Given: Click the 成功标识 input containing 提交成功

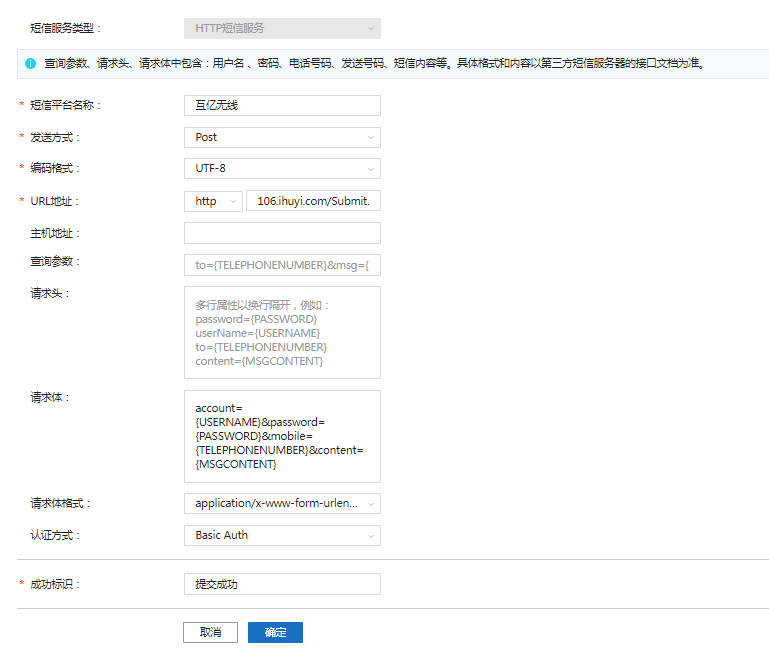Looking at the screenshot, I should coord(282,584).
